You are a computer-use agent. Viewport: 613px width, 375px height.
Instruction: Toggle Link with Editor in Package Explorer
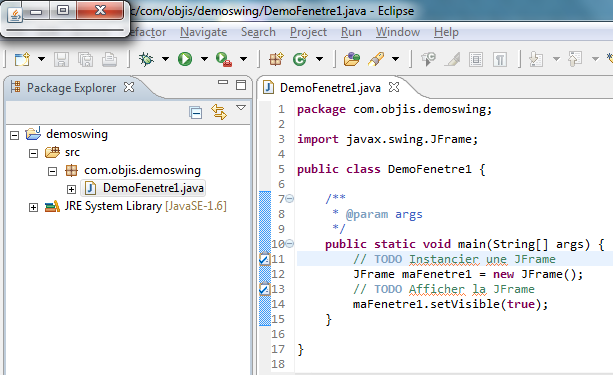click(x=219, y=112)
